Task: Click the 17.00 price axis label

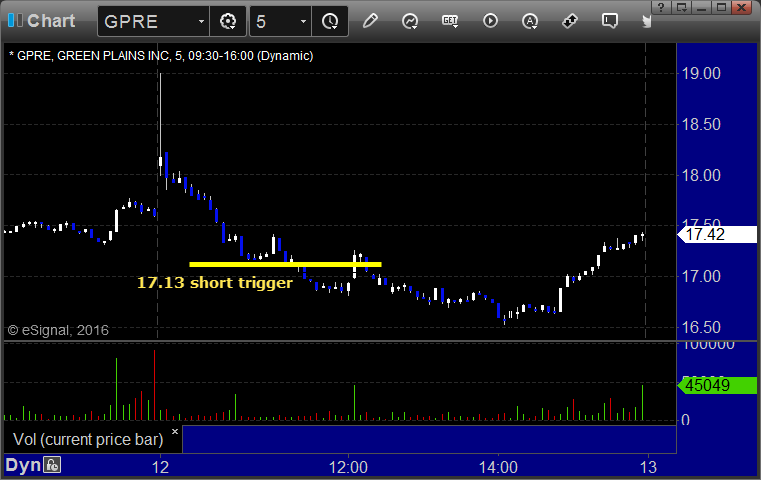Action: tap(701, 277)
